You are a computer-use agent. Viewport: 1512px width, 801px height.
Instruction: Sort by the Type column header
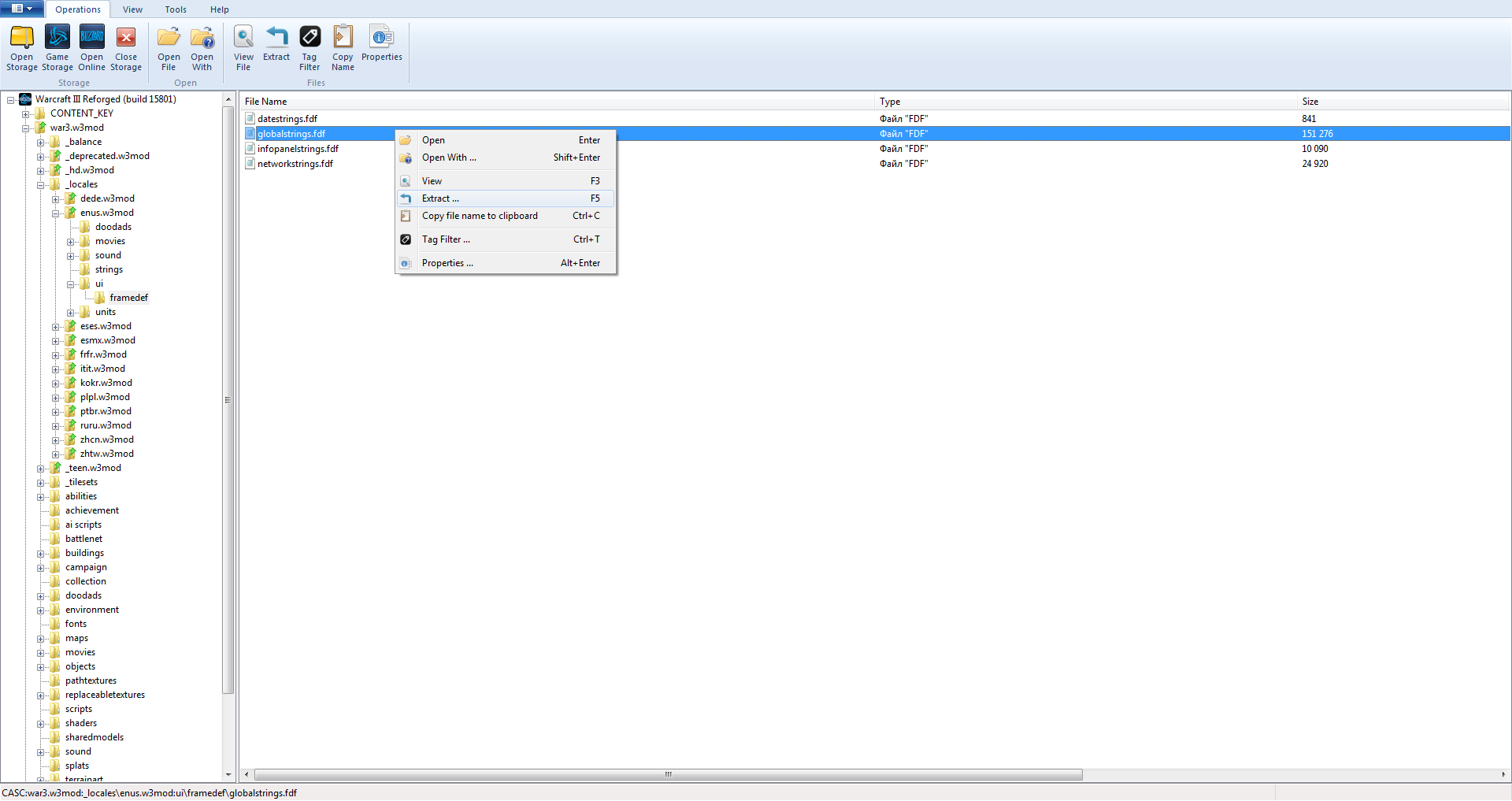1087,102
